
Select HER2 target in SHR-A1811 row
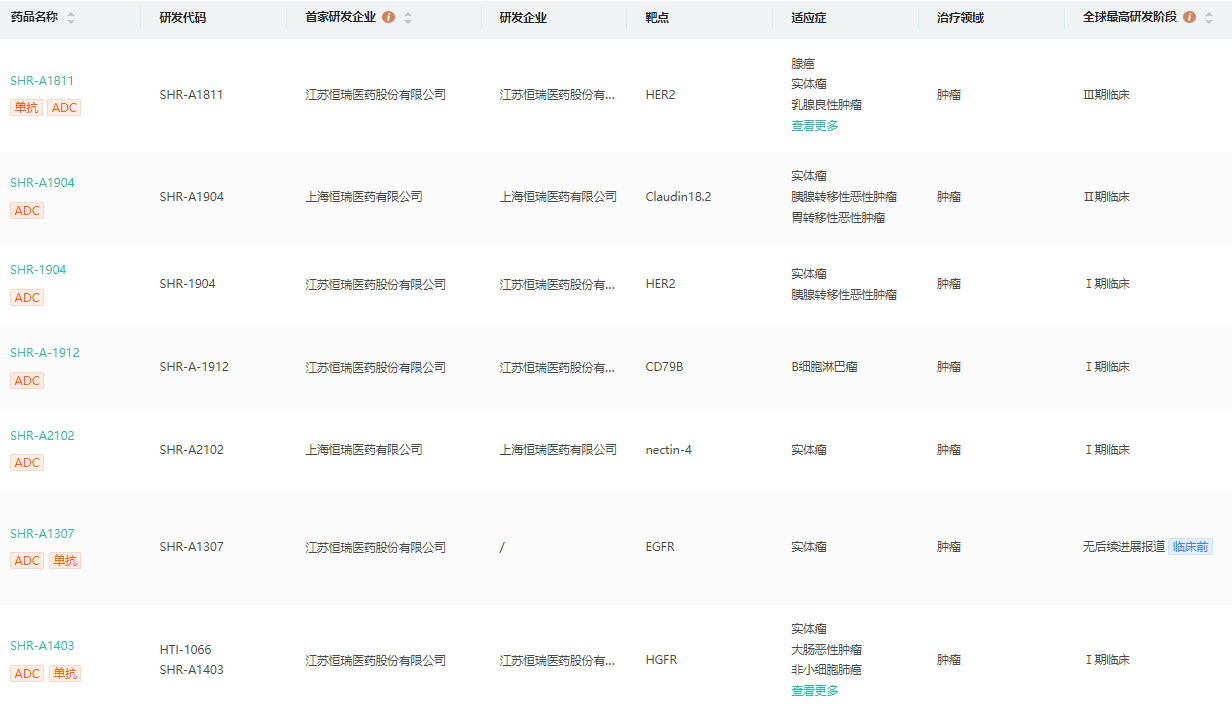coord(661,95)
